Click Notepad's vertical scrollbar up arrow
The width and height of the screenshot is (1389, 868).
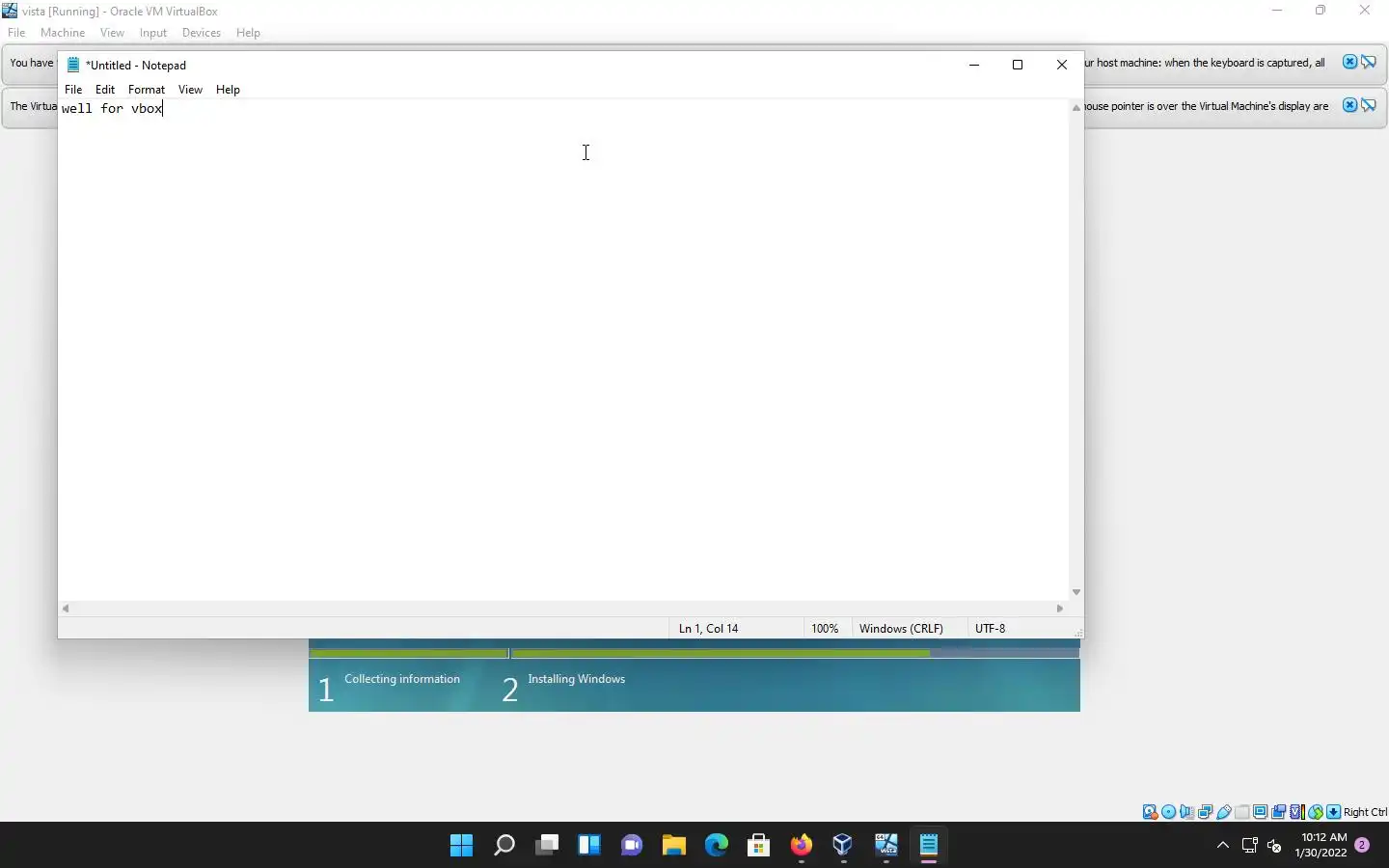coord(1076,108)
